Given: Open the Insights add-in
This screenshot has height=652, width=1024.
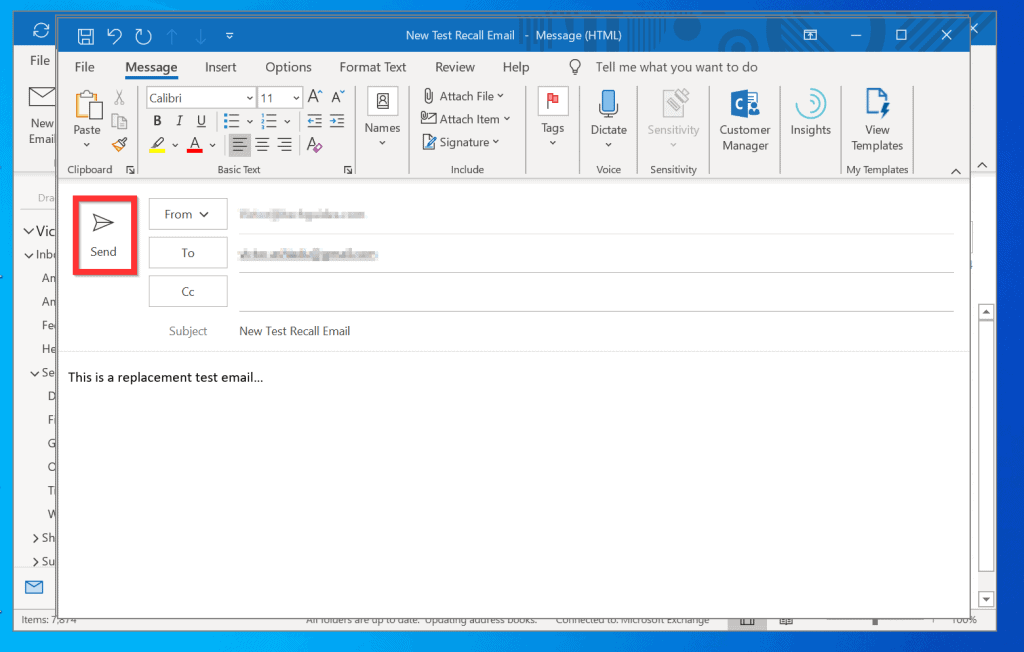Looking at the screenshot, I should pyautogui.click(x=810, y=114).
